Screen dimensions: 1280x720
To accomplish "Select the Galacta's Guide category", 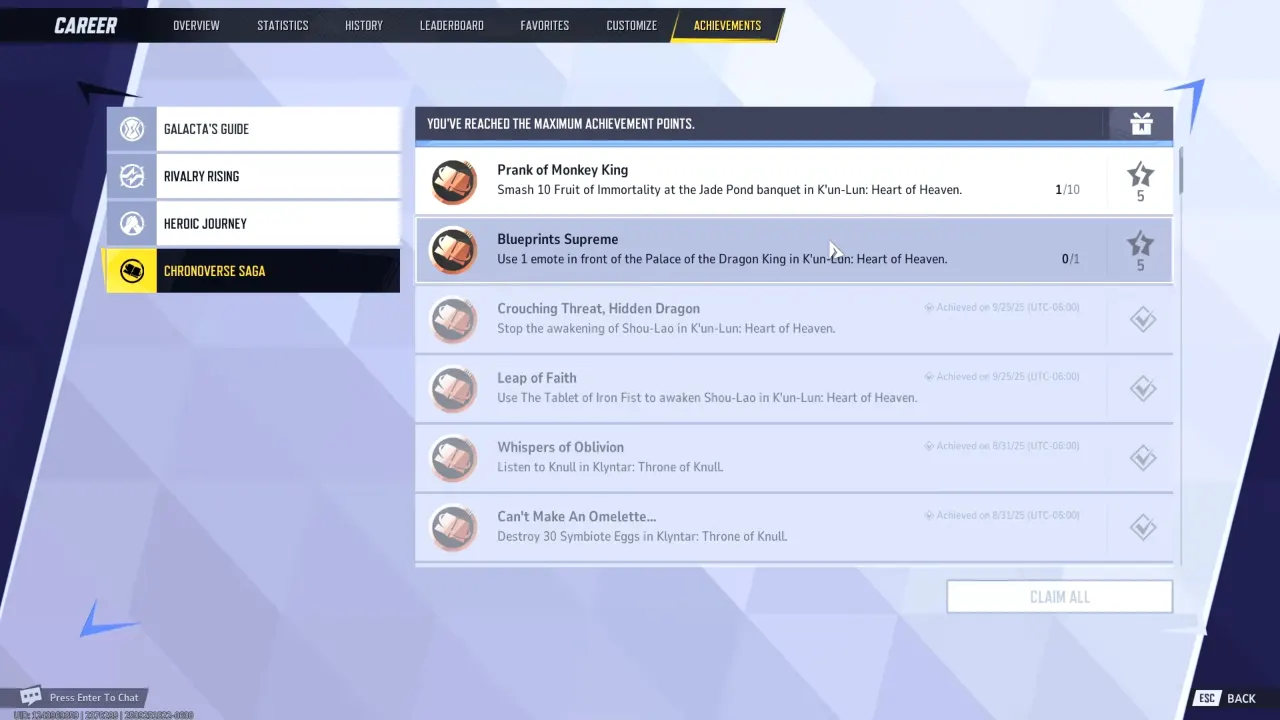I will (x=254, y=129).
